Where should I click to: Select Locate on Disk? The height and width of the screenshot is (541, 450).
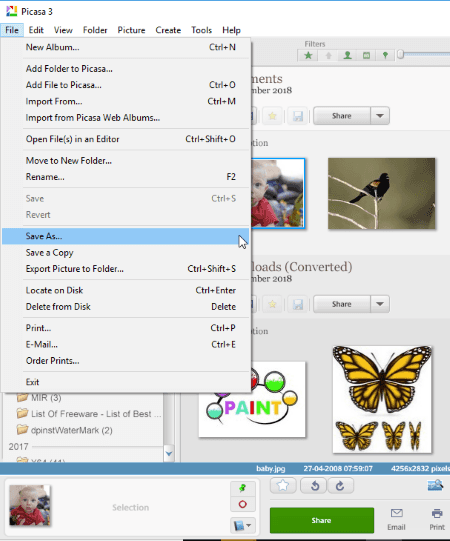tap(126, 290)
